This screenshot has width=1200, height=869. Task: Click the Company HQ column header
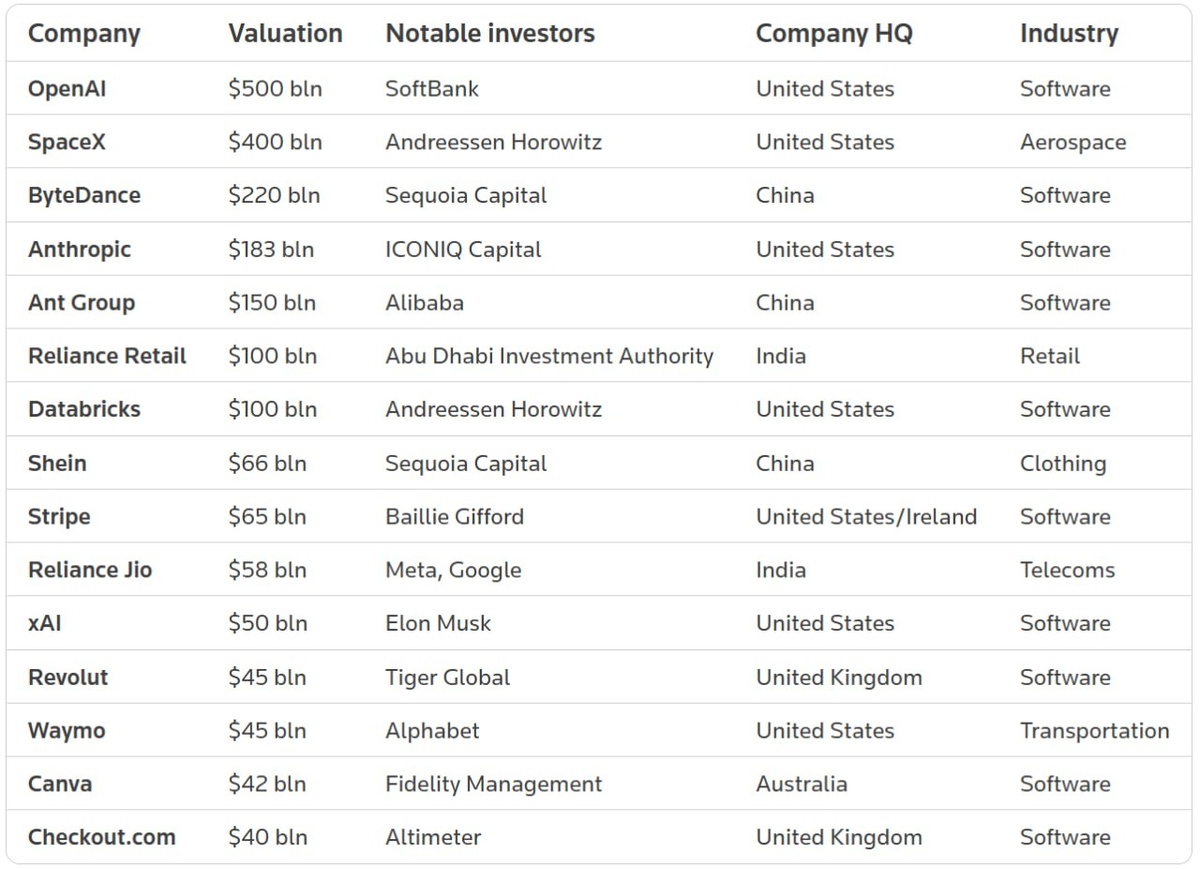point(834,34)
